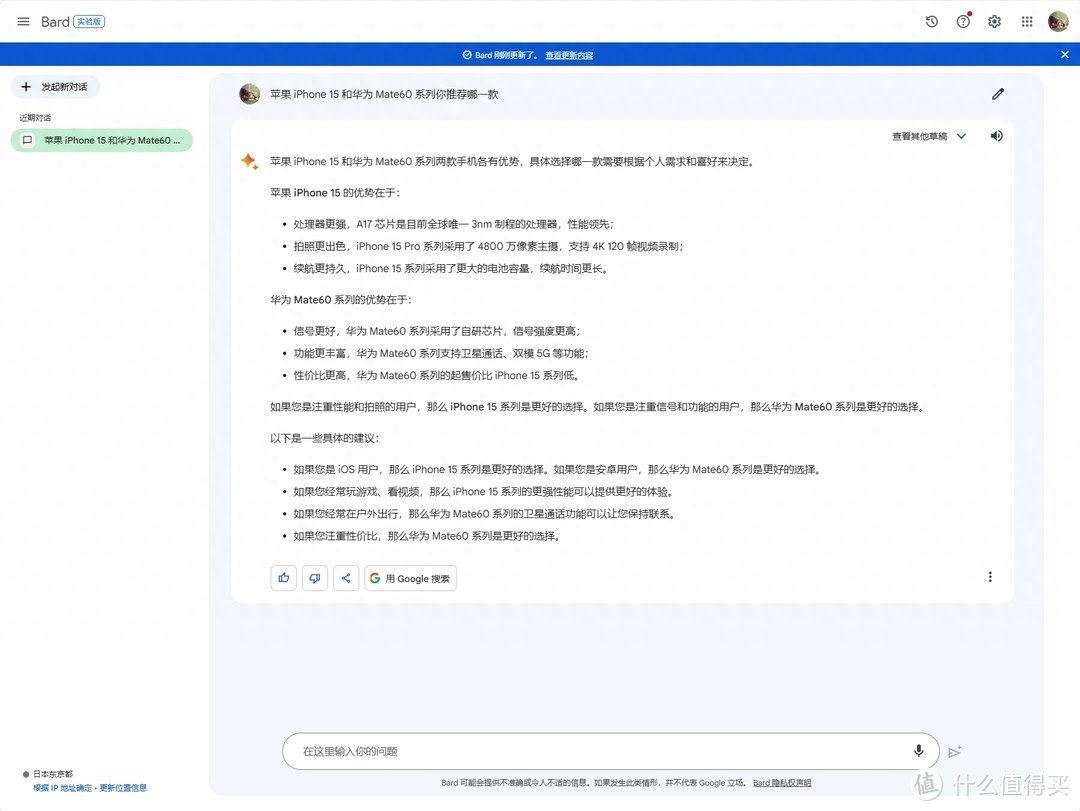Click the bullet starting 性价比更高
Image resolution: width=1080 pixels, height=811 pixels.
(437, 376)
